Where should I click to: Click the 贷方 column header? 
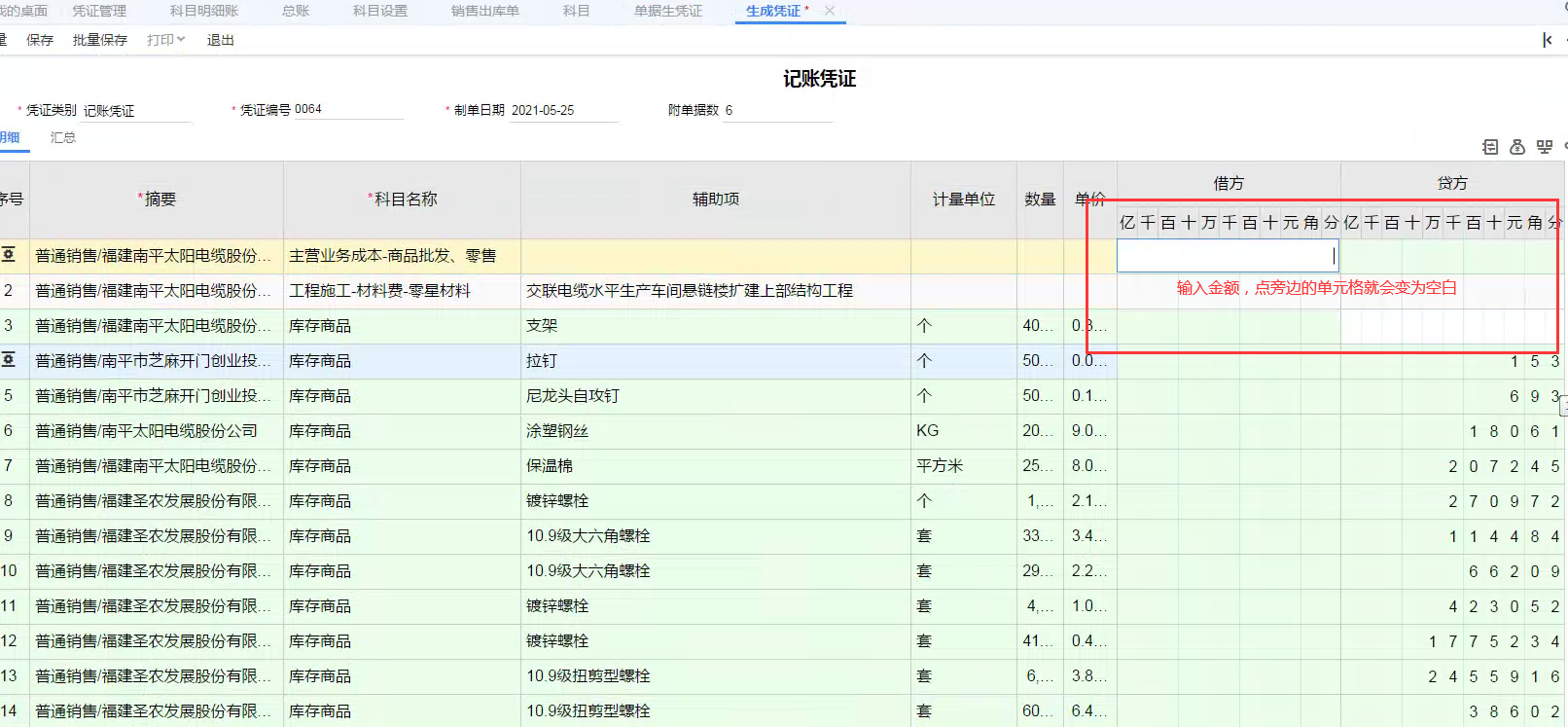[1452, 183]
